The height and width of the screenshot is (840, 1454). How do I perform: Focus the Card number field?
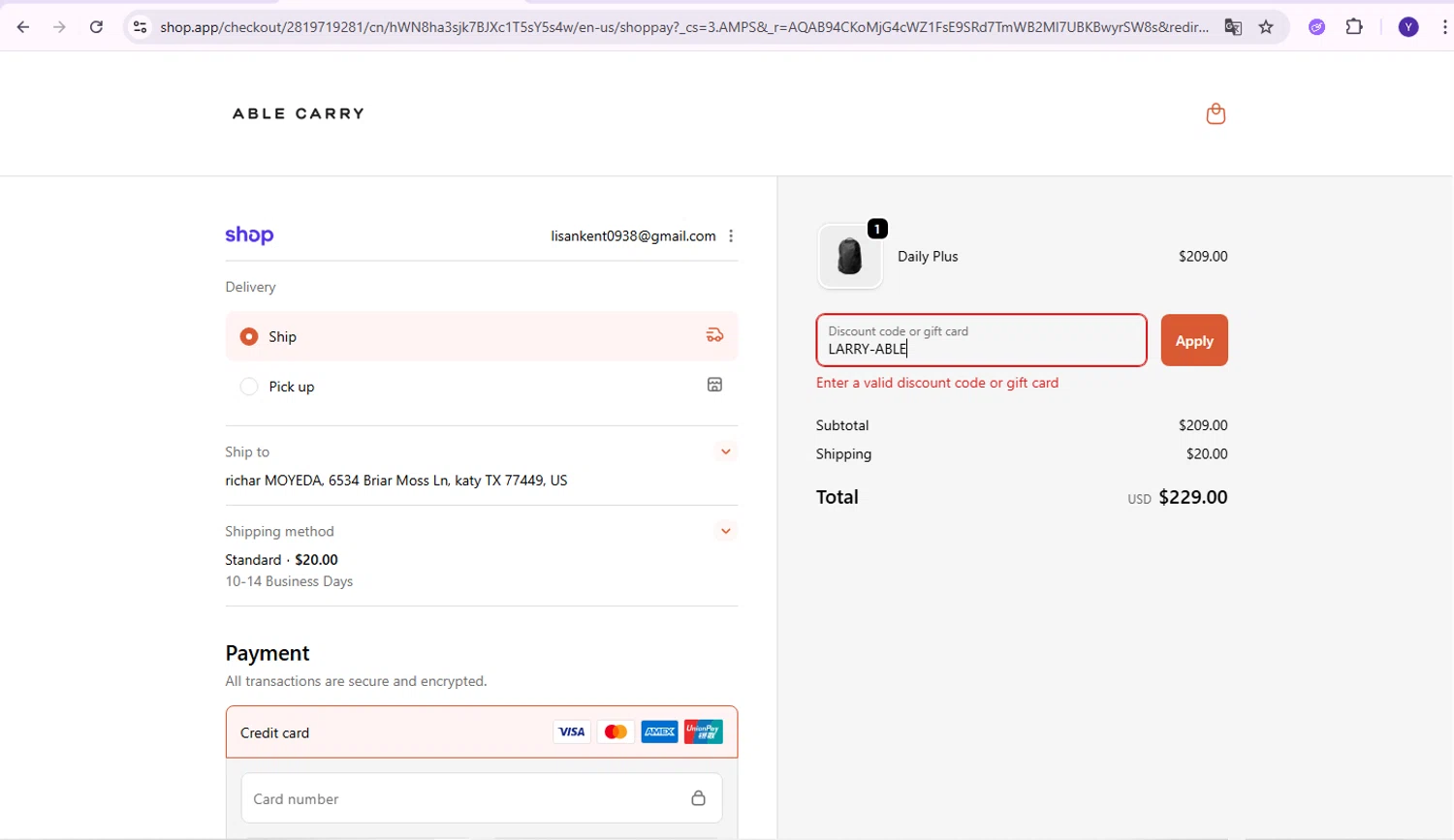482,798
